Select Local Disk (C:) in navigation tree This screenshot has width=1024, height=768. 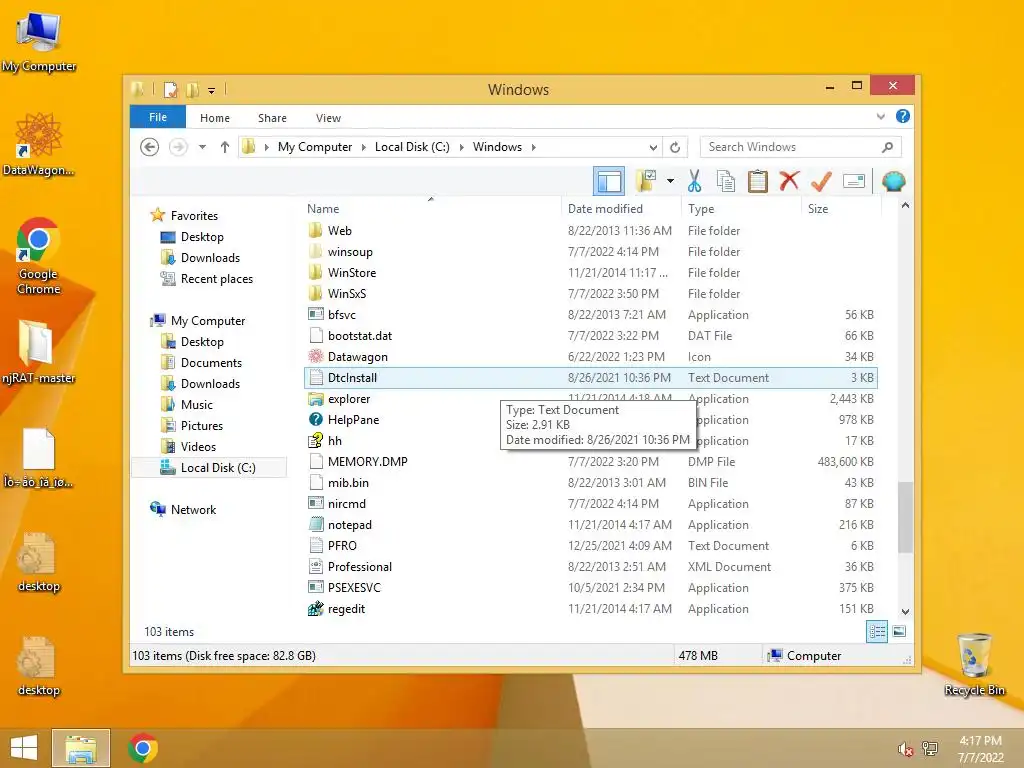(x=209, y=468)
